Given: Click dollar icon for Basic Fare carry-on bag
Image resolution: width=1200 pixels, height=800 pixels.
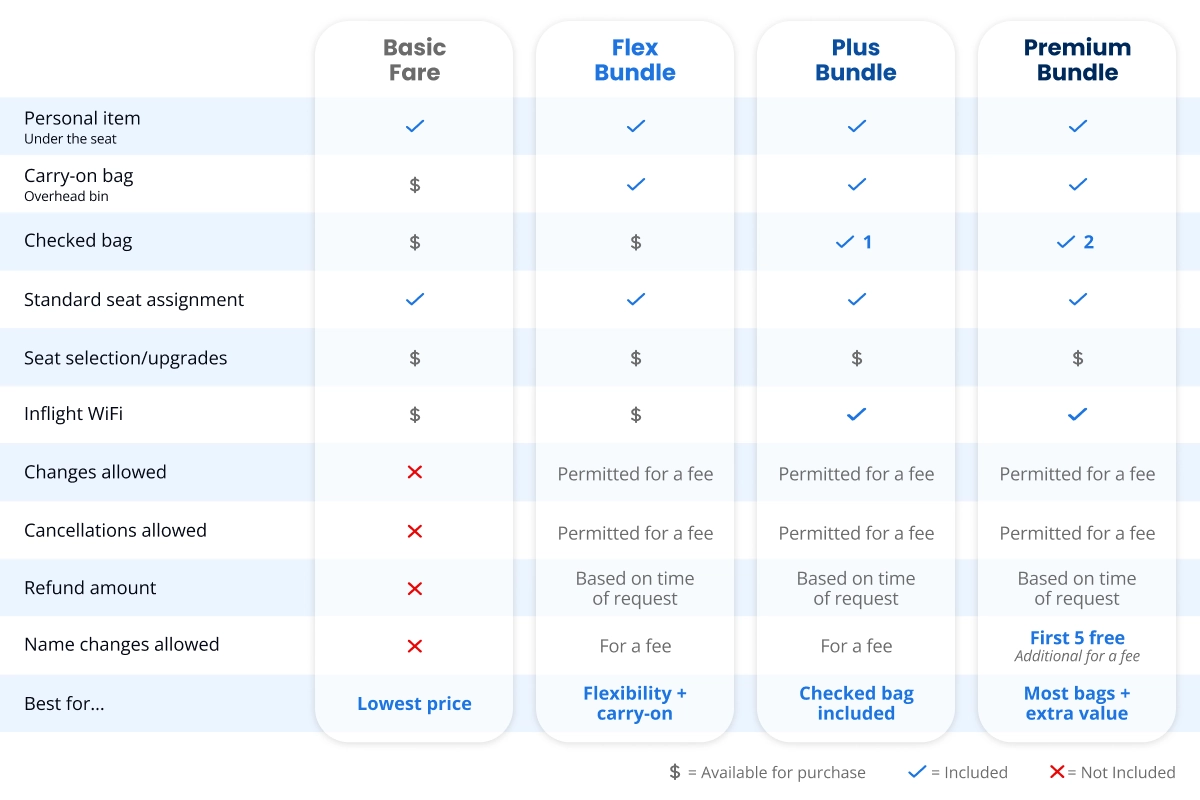Looking at the screenshot, I should pos(415,184).
